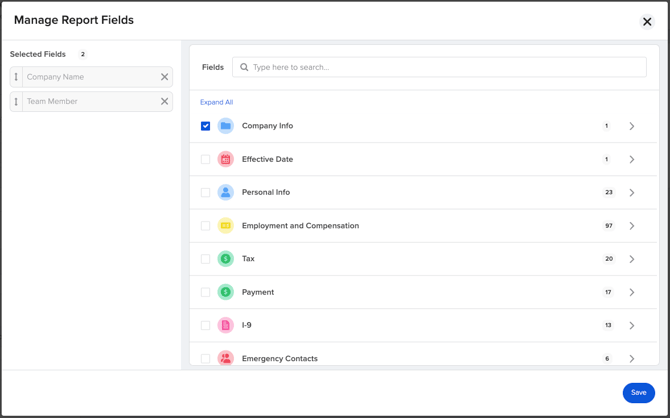Click the Company Info folder icon
Viewport: 670px width, 418px height.
(x=226, y=126)
